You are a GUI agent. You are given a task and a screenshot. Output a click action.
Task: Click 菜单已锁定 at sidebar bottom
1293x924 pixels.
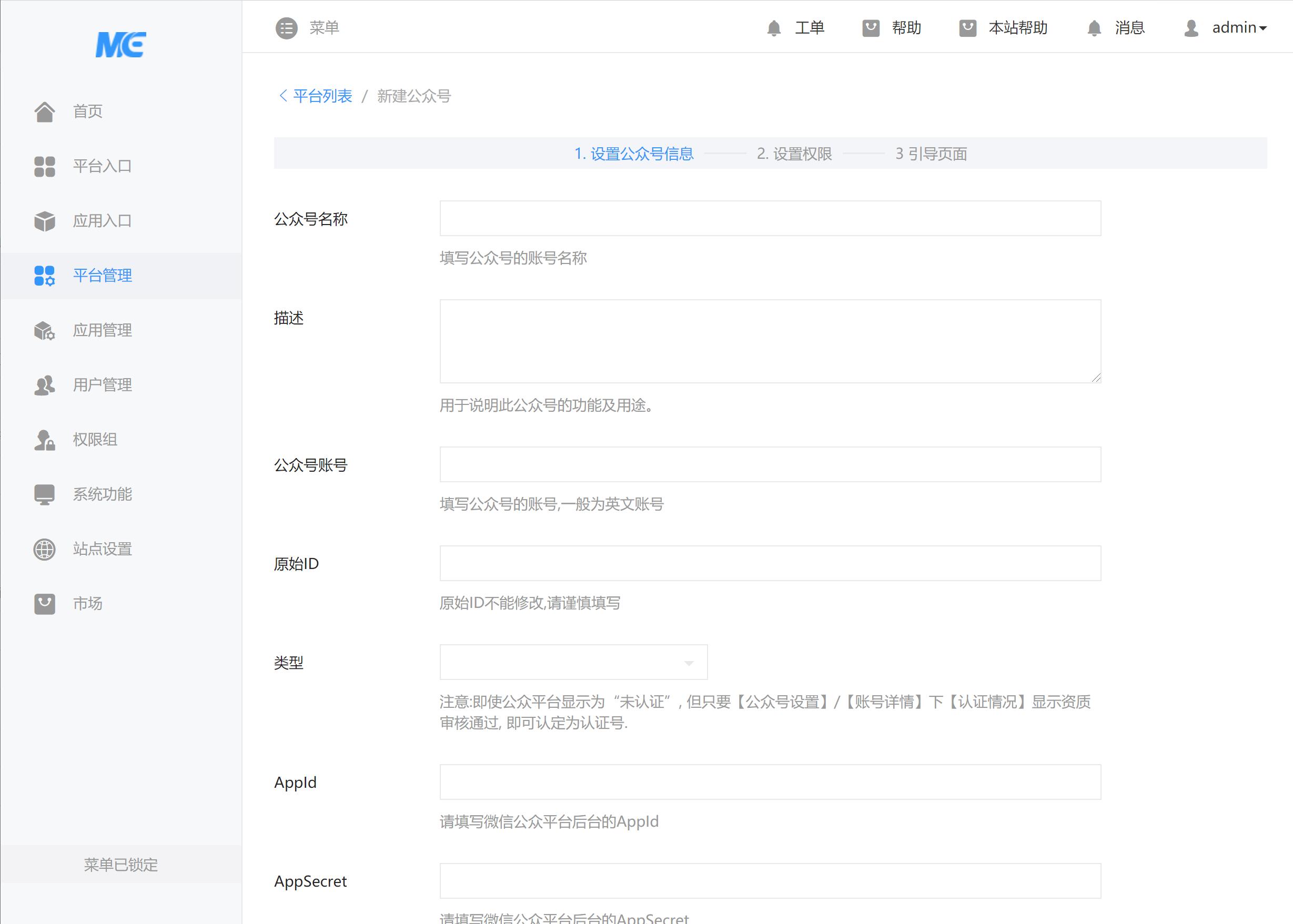tap(120, 864)
